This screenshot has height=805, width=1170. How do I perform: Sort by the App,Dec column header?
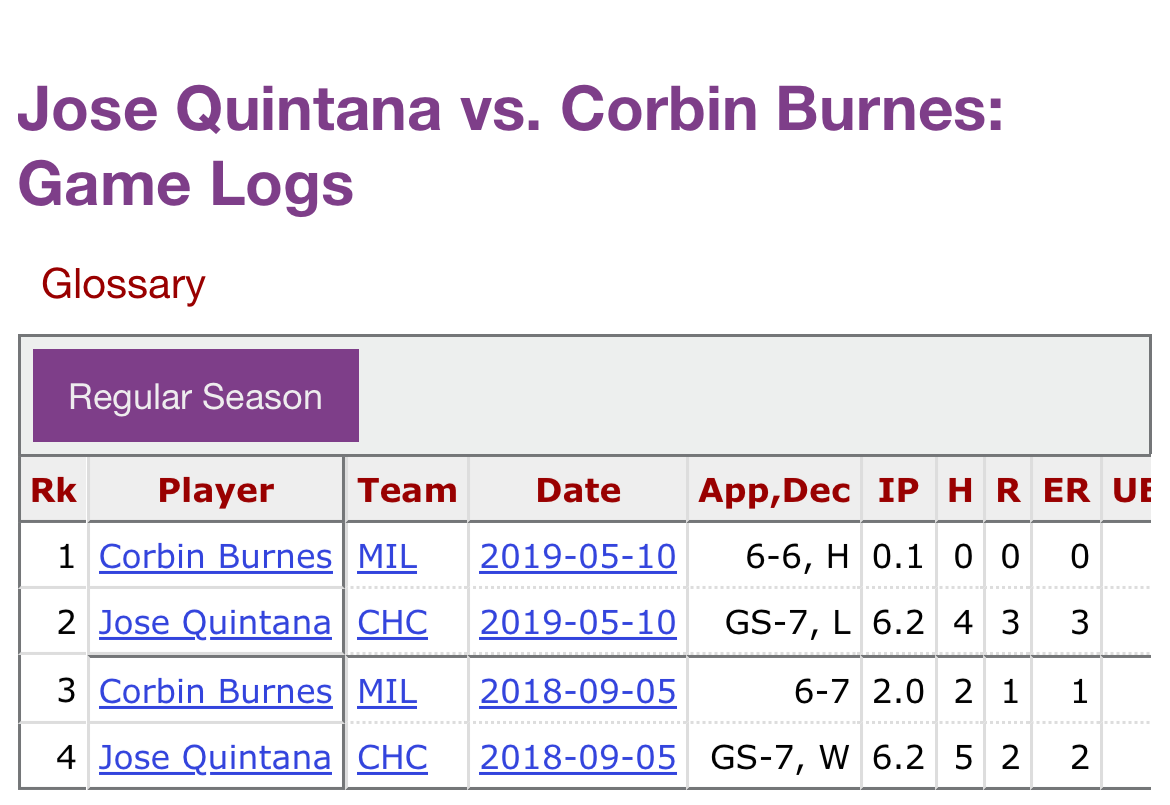[x=774, y=490]
